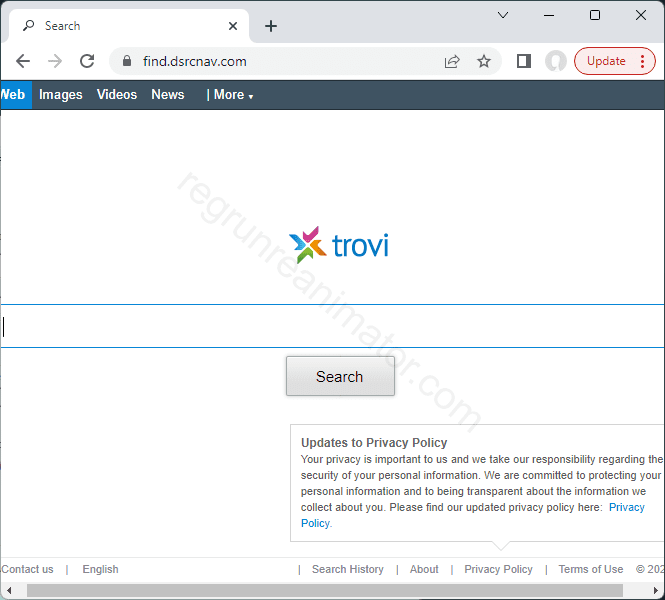
Task: Bookmark this page with star icon
Action: [x=484, y=61]
